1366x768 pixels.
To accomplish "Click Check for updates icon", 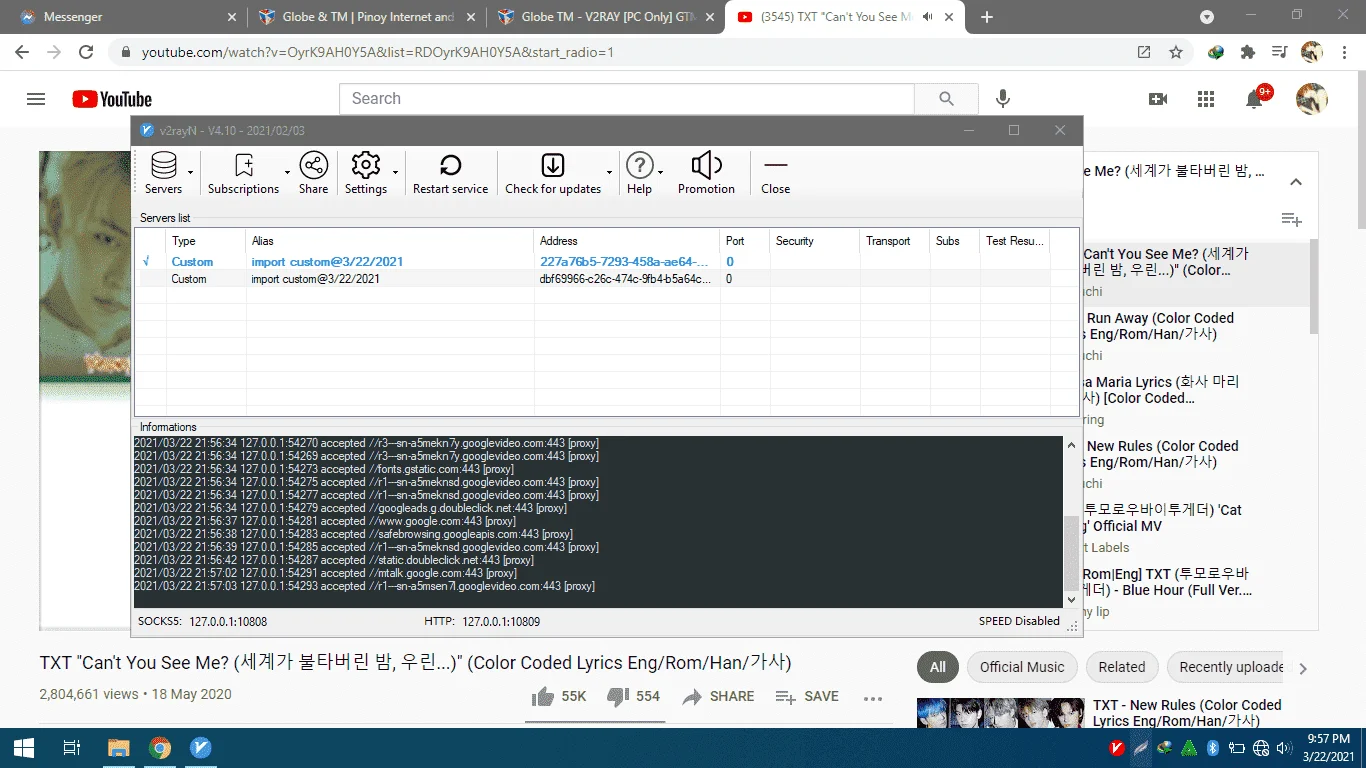I will pos(553,174).
